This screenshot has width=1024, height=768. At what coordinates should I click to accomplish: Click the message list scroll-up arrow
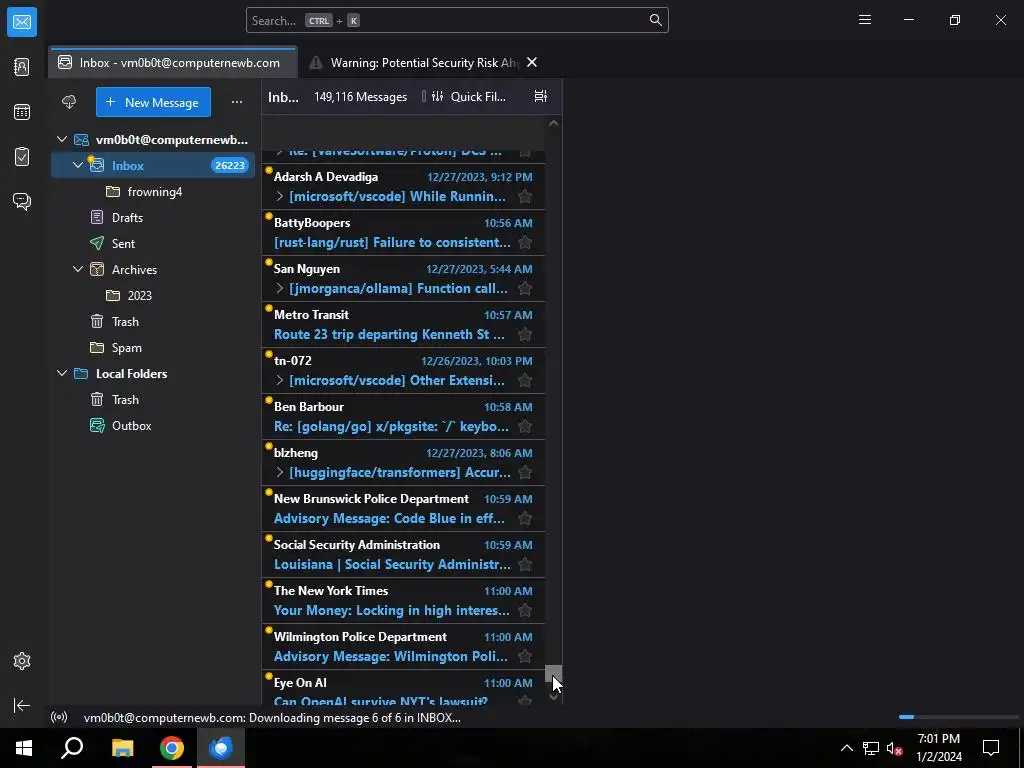tap(553, 123)
